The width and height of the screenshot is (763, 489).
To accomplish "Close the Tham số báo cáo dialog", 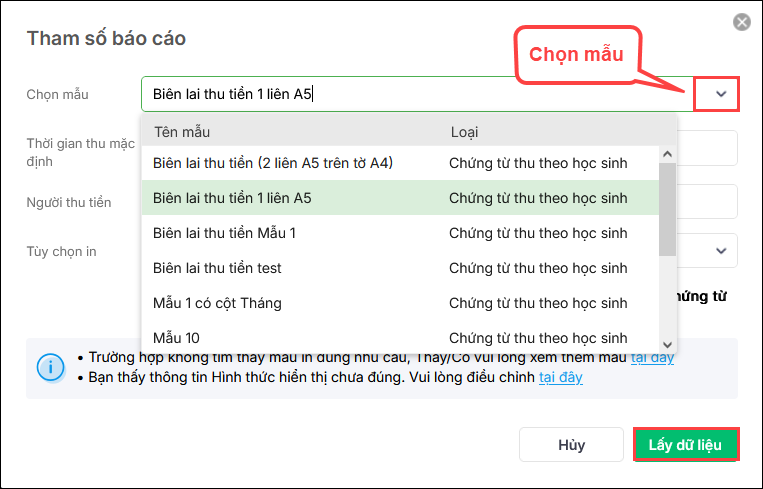I will tap(741, 22).
